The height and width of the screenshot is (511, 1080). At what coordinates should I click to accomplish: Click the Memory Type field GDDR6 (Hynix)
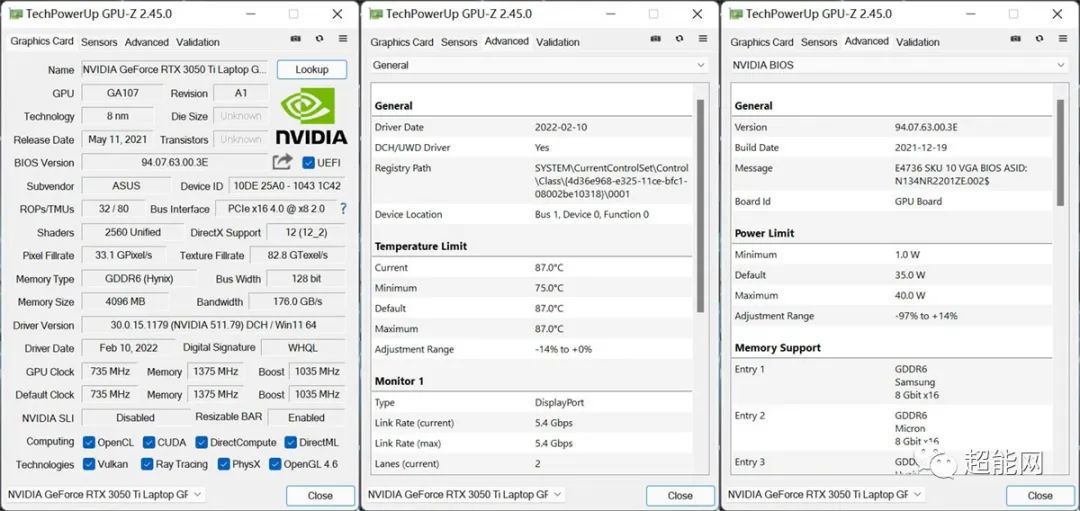pyautogui.click(x=138, y=279)
